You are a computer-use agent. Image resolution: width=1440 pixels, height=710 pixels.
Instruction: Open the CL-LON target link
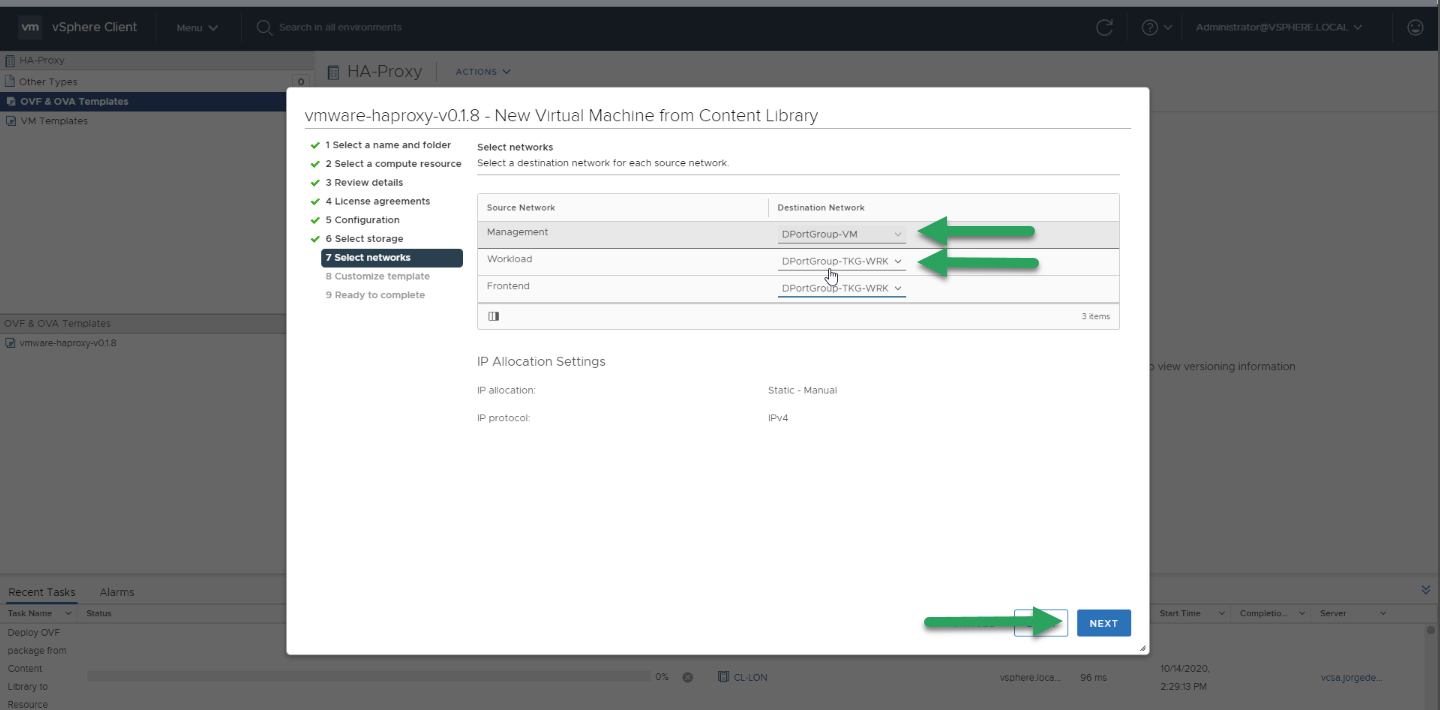(750, 677)
